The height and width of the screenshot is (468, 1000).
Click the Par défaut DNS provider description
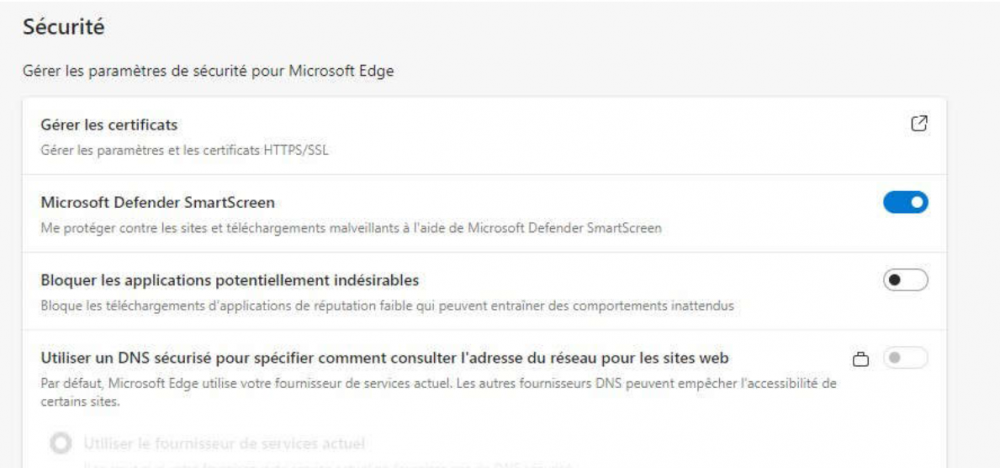(438, 383)
